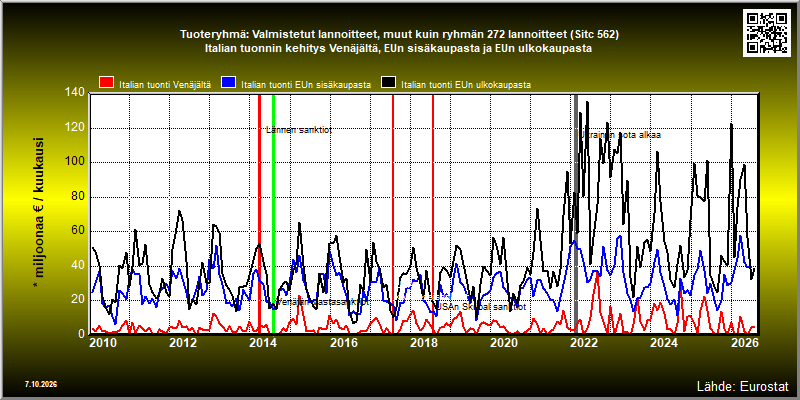Click the 'Lähde: Eurostat' source text
Screen dimensions: 800x400
742,386
